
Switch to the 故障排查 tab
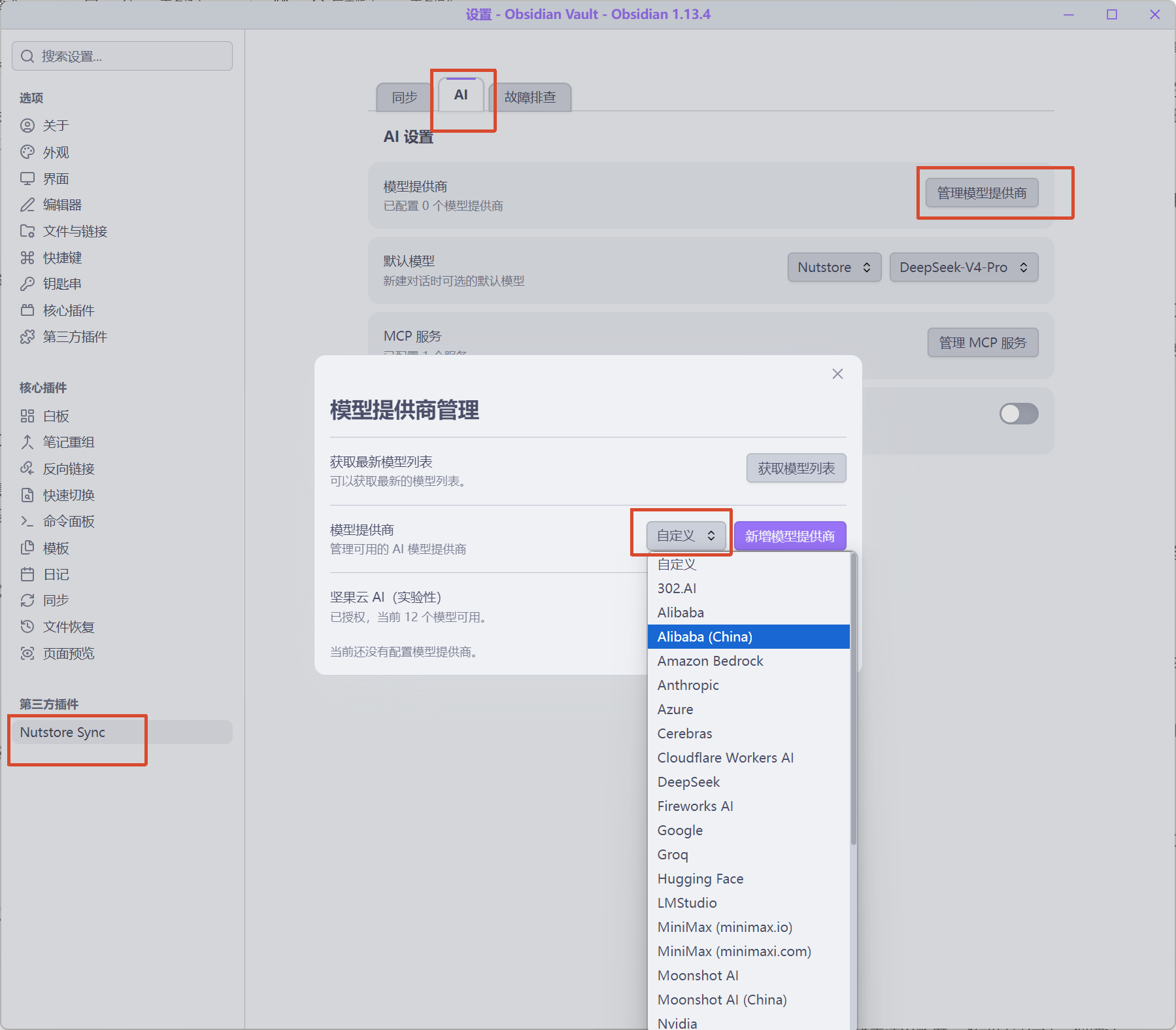coord(530,97)
